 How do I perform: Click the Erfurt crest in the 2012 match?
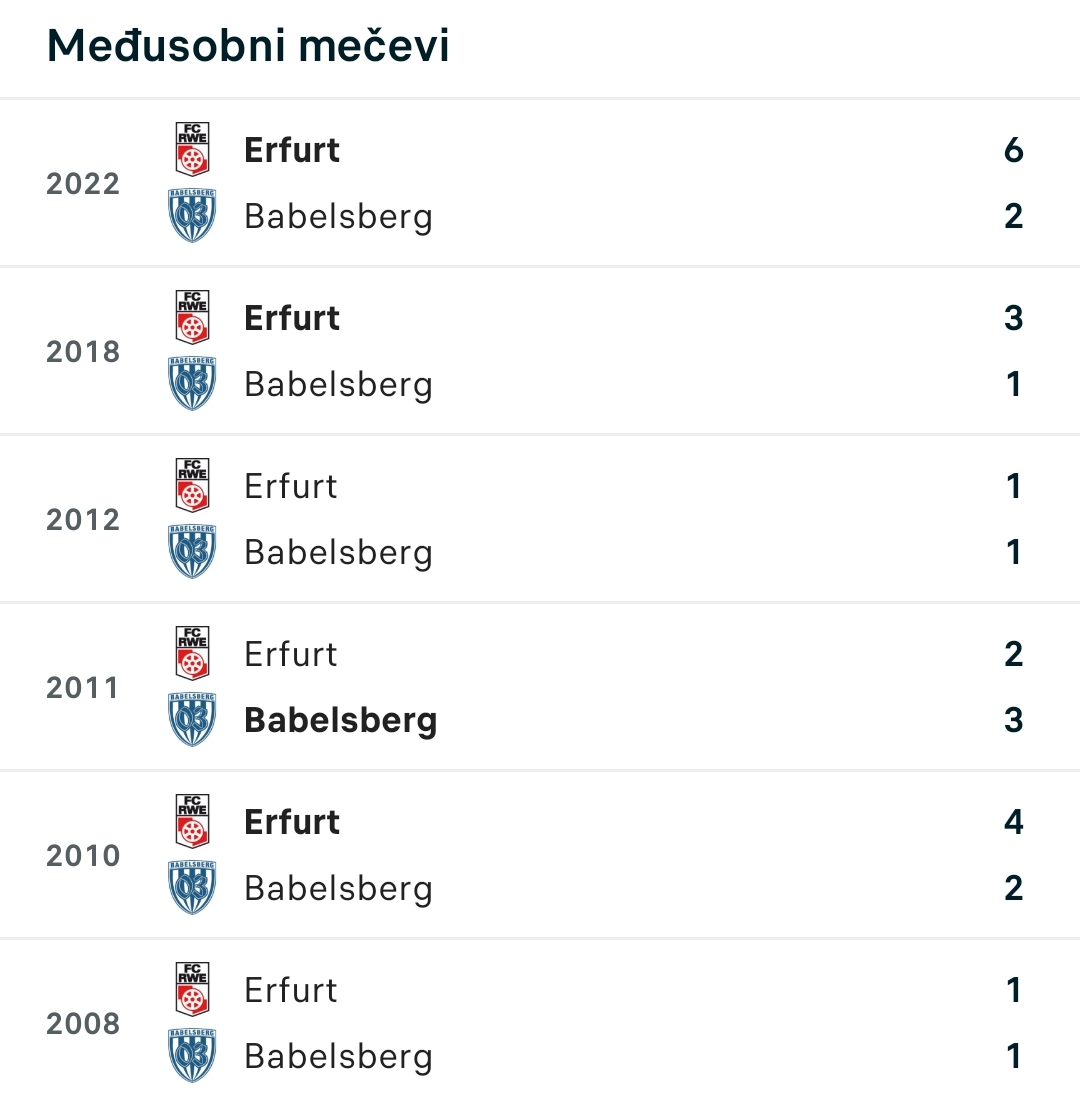(x=192, y=485)
